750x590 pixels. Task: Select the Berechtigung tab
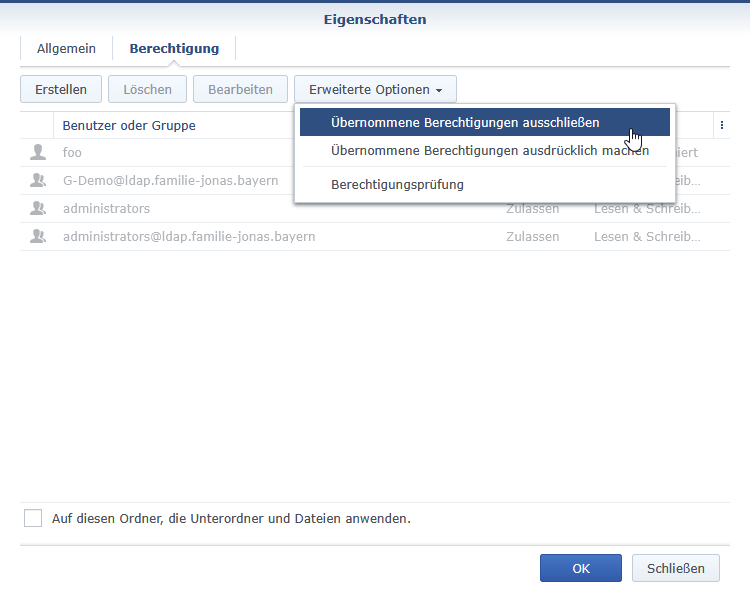pyautogui.click(x=174, y=48)
